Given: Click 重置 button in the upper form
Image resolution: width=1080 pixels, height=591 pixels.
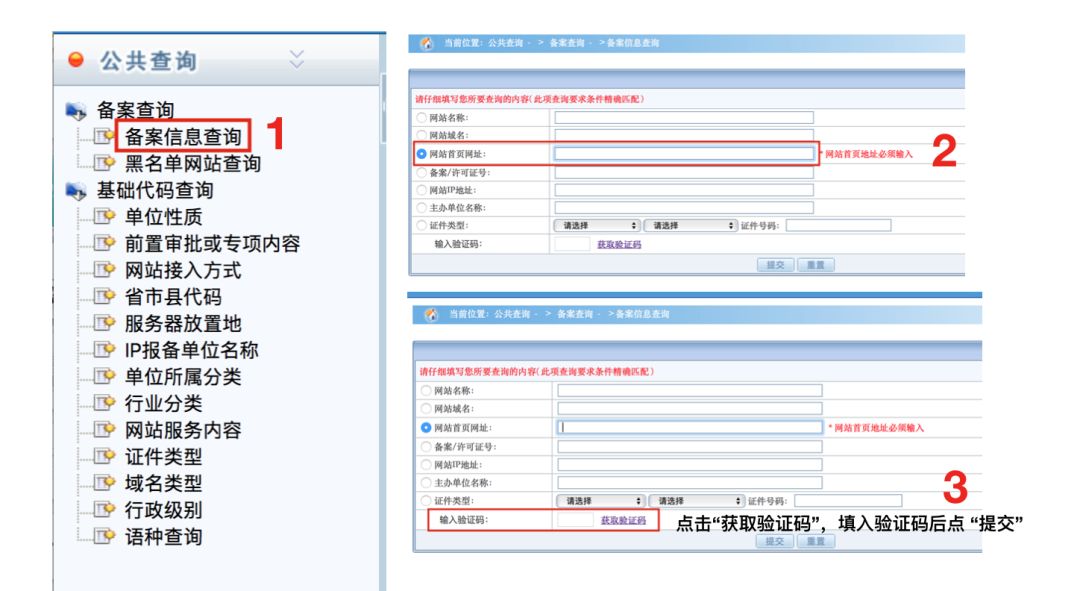Looking at the screenshot, I should pos(816,265).
